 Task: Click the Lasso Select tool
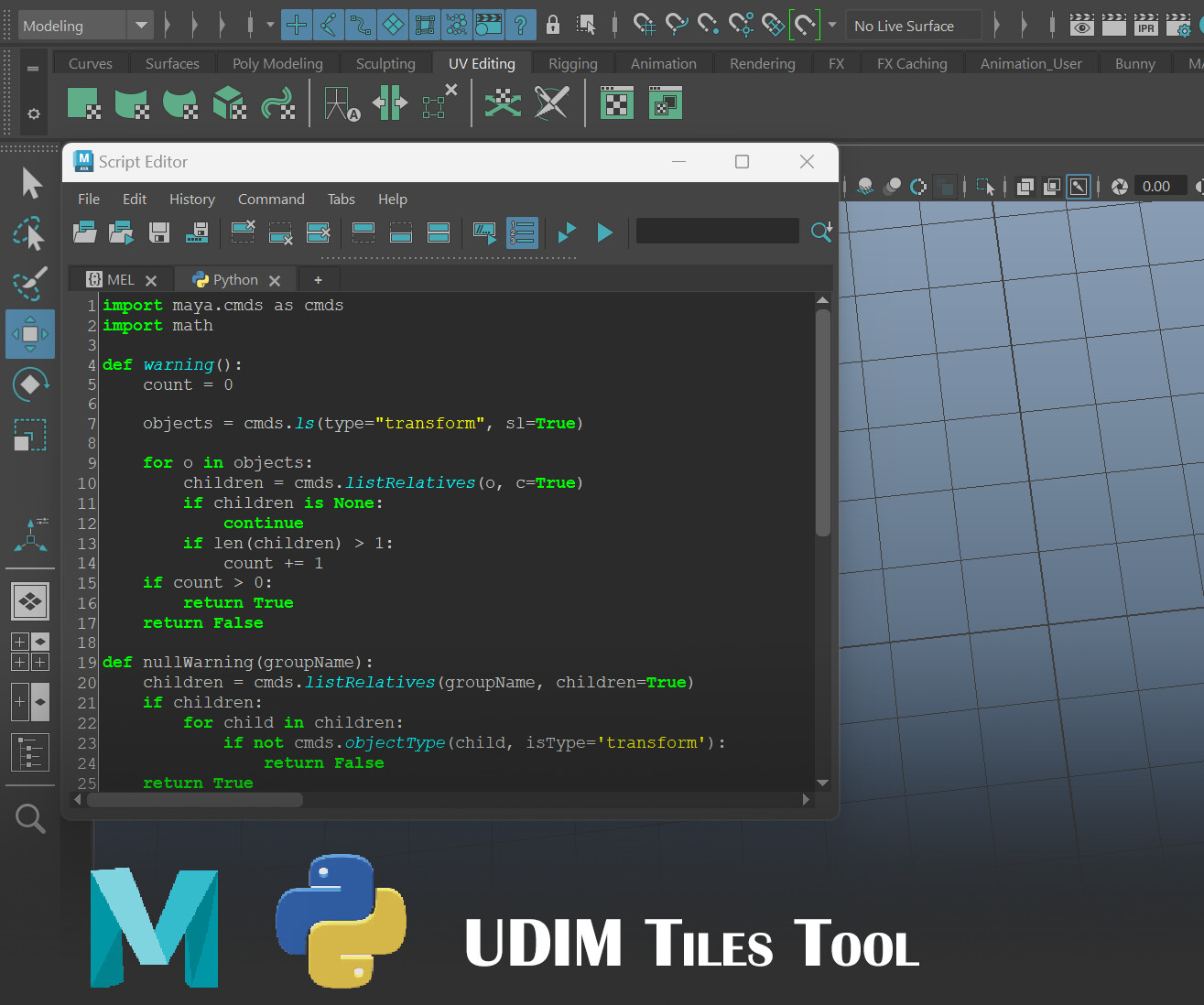coord(30,234)
